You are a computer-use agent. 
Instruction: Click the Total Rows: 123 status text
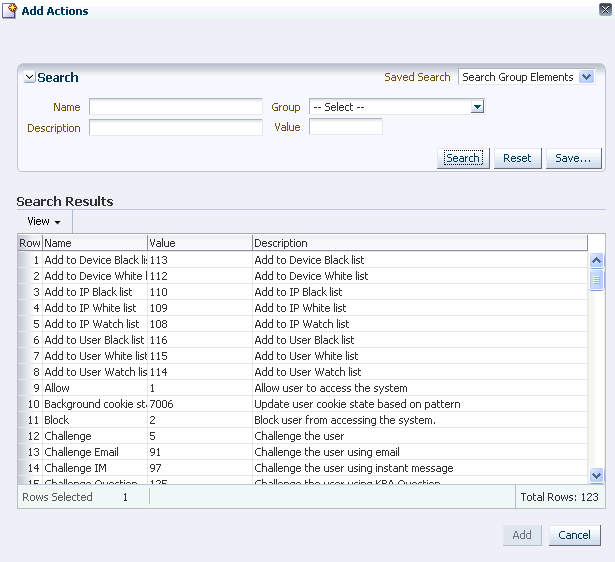point(559,497)
